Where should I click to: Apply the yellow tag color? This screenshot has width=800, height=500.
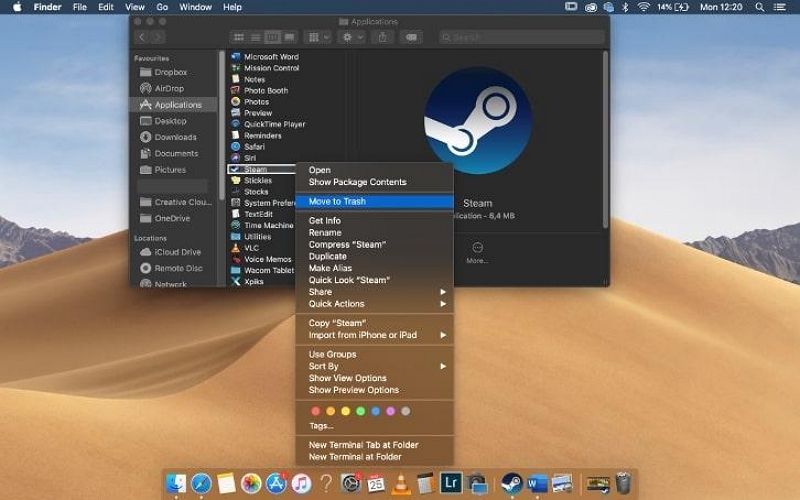[345, 411]
